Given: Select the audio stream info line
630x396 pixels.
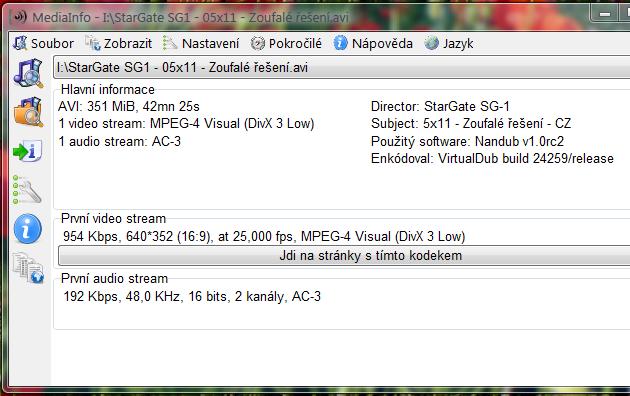Looking at the screenshot, I should 192,296.
